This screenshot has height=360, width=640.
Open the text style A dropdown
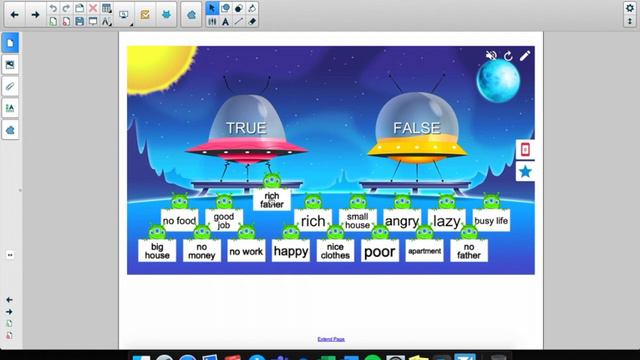(107, 22)
